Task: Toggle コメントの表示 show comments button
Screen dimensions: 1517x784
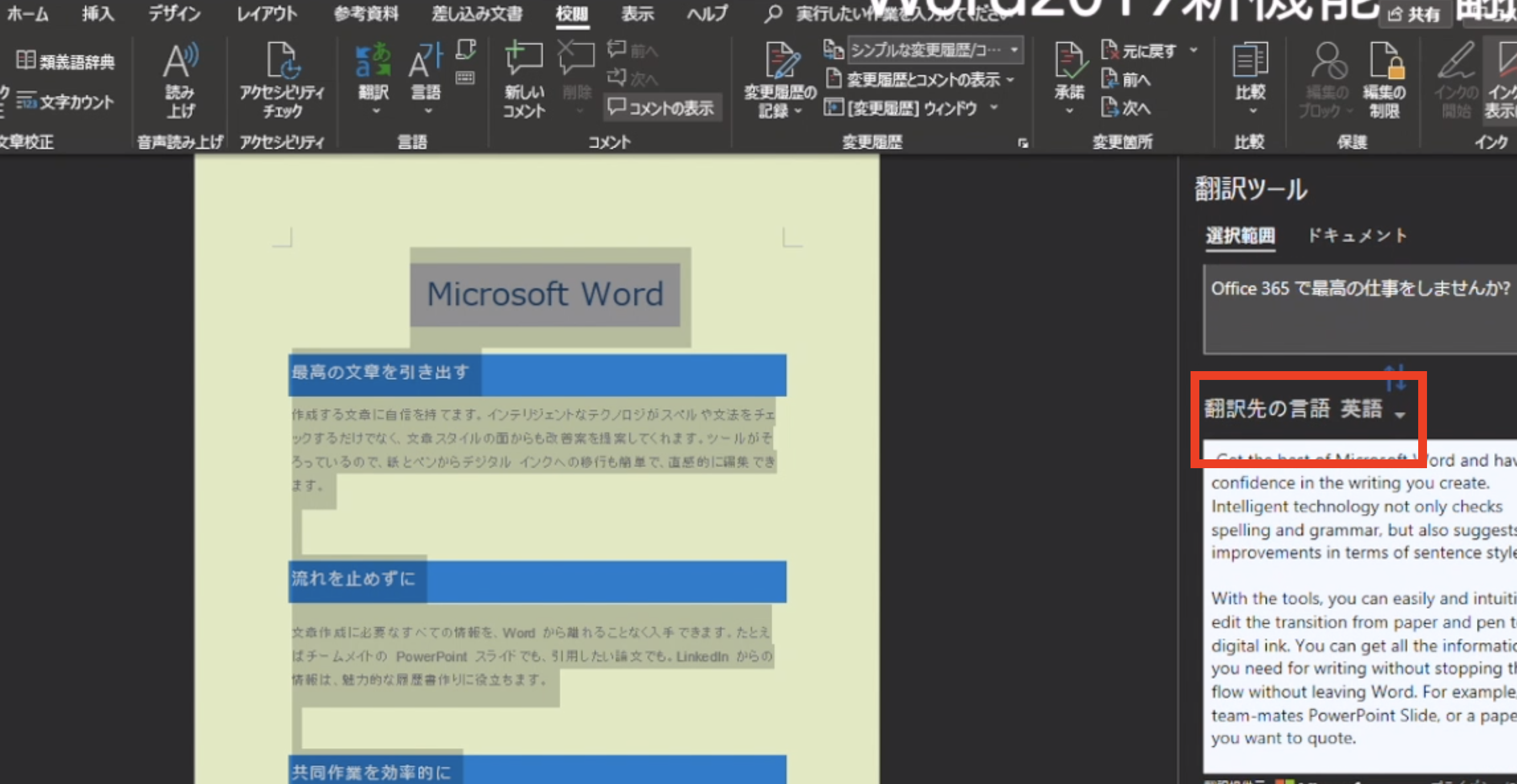Action: [x=662, y=108]
